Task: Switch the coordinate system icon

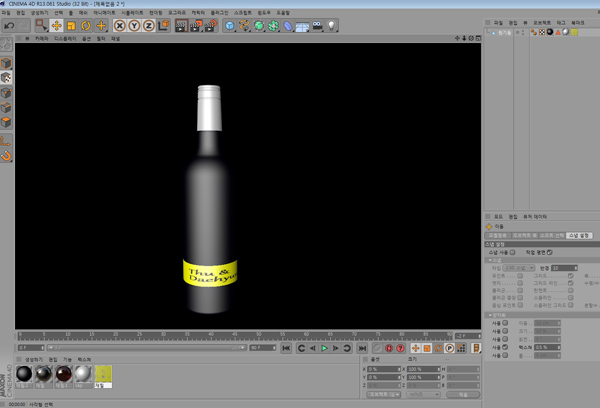Action: (164, 26)
